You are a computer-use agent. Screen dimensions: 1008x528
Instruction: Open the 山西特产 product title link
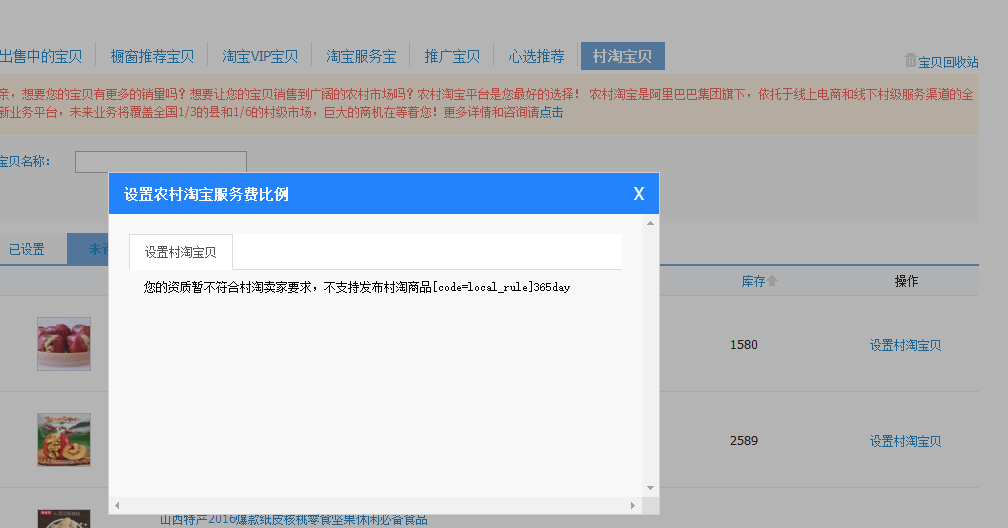coord(294,520)
